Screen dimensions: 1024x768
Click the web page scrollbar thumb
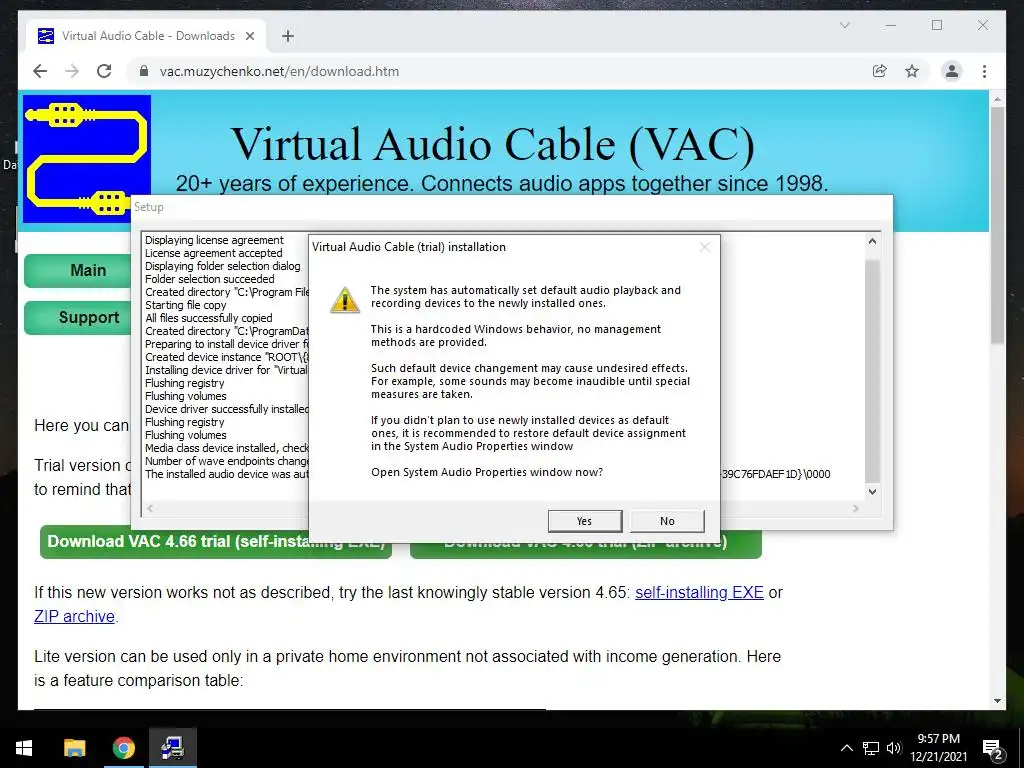pyautogui.click(x=997, y=225)
